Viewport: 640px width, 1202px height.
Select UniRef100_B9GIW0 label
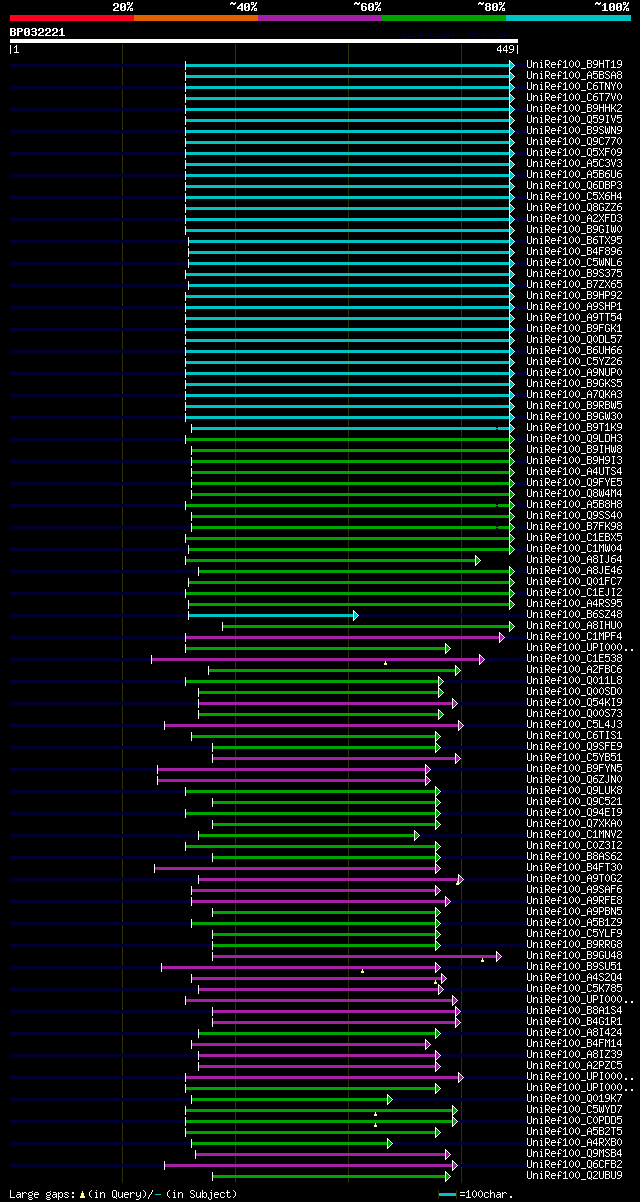click(574, 229)
